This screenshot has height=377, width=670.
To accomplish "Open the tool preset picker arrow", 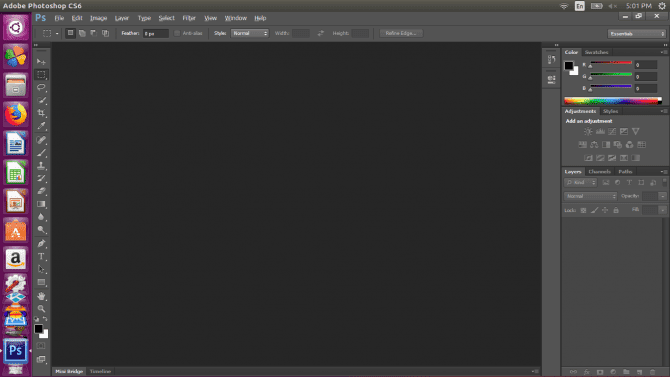I will tap(57, 33).
